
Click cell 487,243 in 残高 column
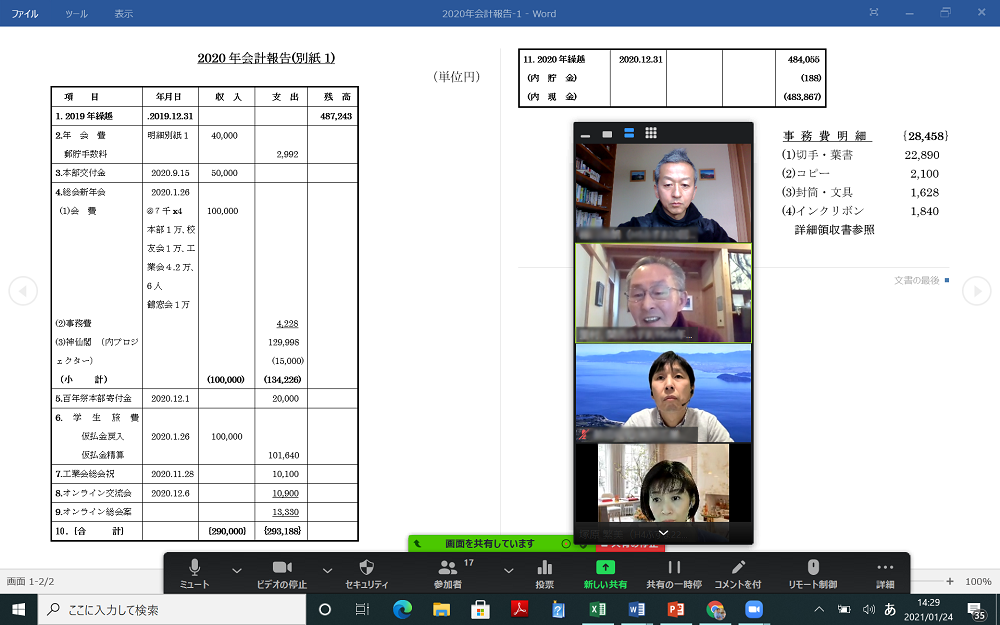click(336, 116)
